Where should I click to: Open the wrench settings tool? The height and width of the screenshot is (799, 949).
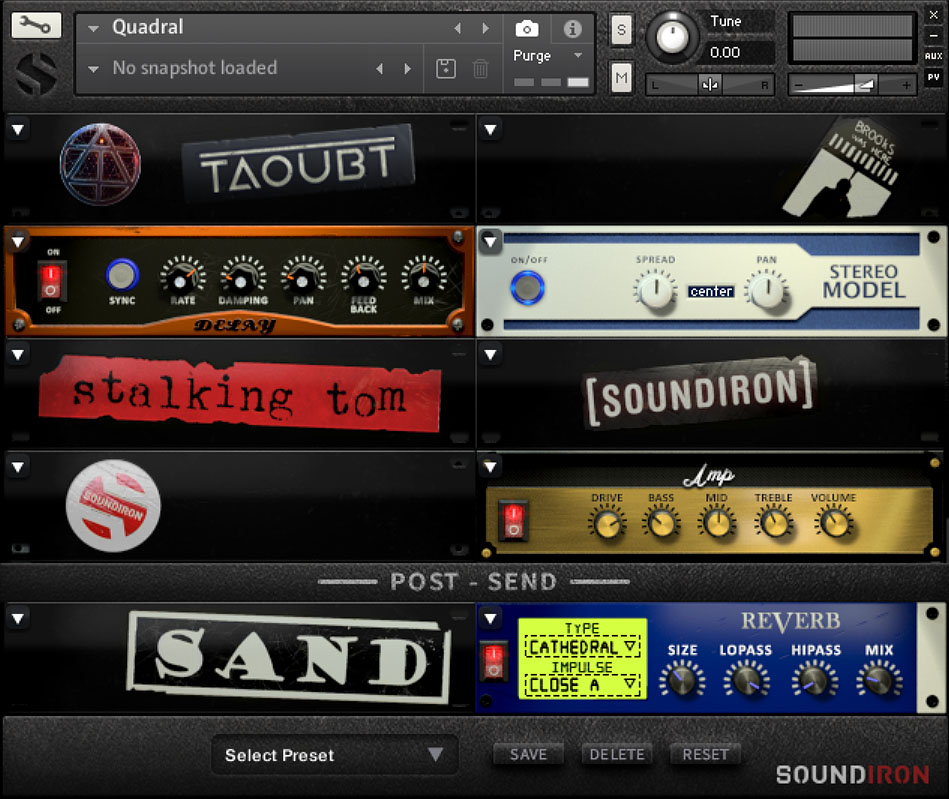click(36, 25)
